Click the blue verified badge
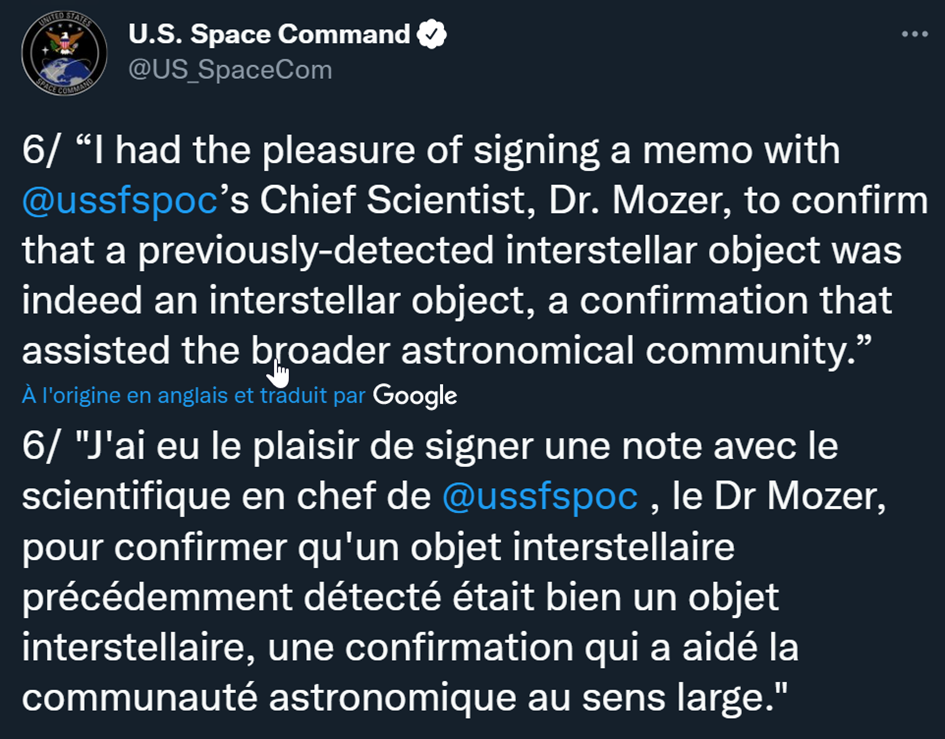 [432, 34]
